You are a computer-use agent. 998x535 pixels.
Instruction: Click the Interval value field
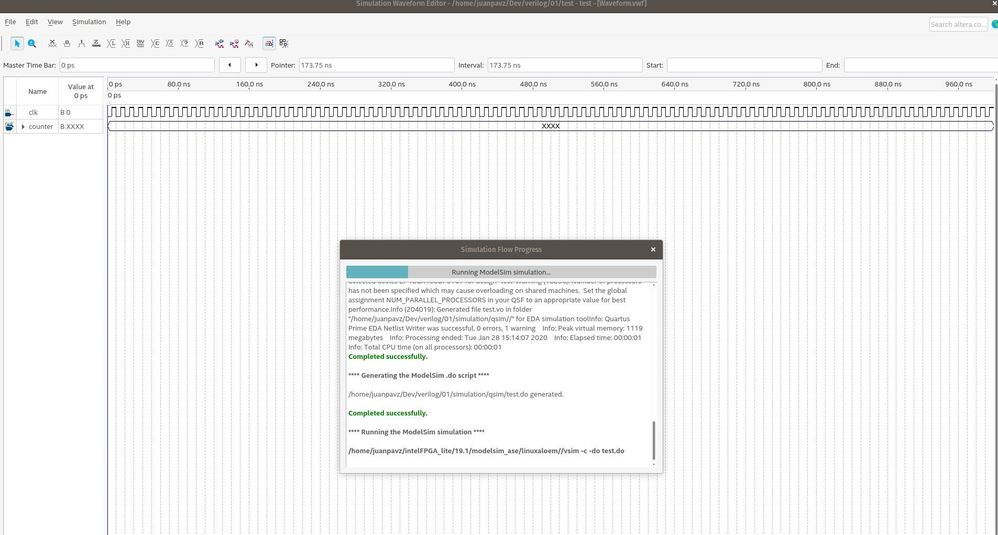pos(565,65)
